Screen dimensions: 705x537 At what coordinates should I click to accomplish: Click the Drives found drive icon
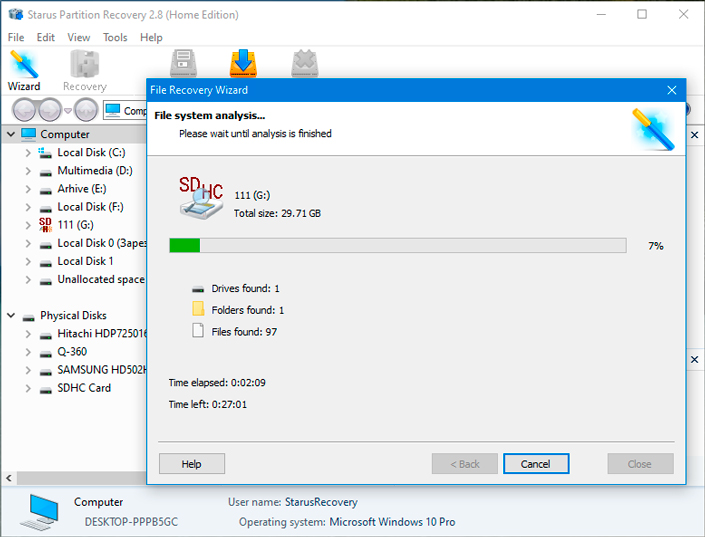pos(198,290)
